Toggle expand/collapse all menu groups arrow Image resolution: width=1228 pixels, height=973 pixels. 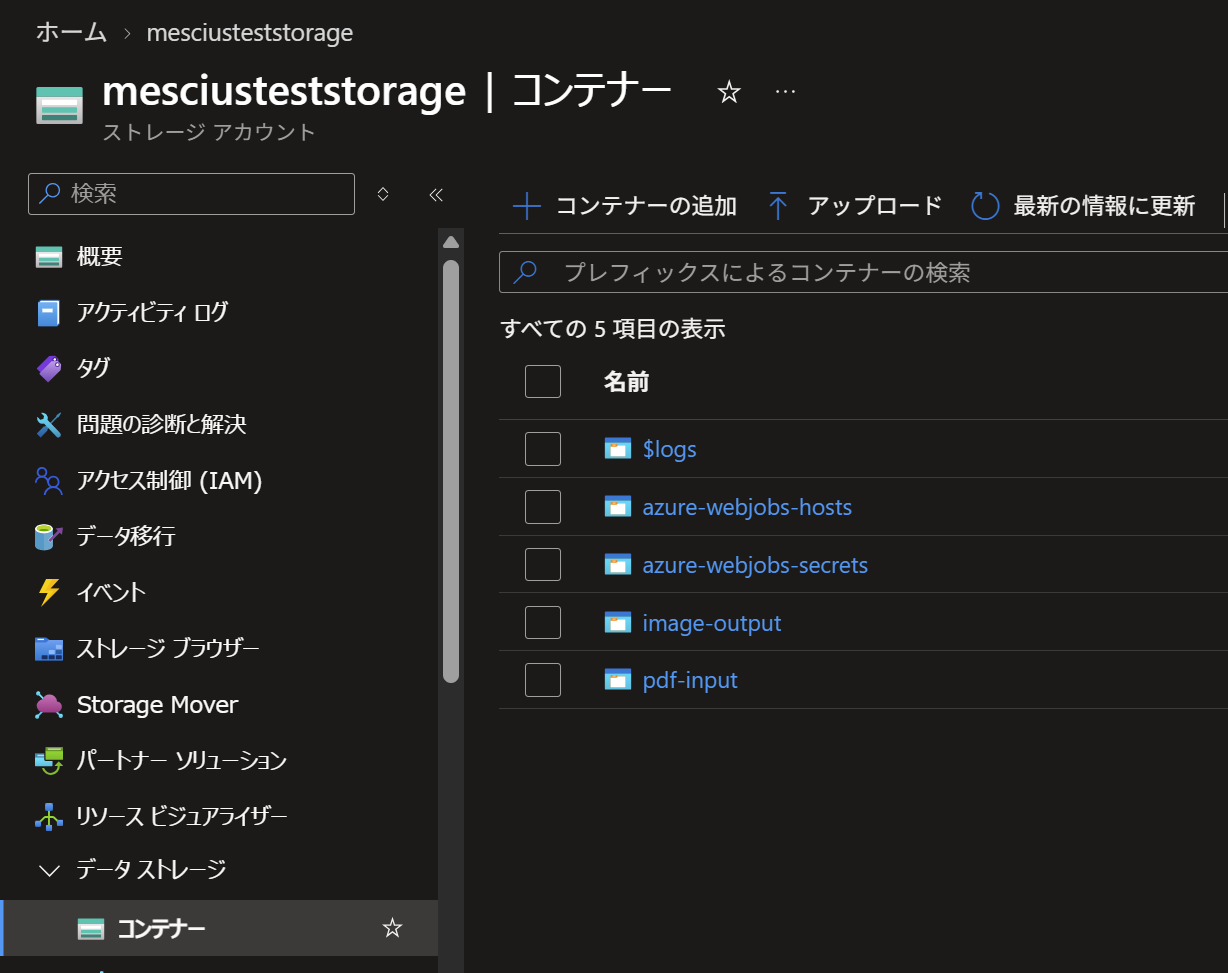tap(382, 194)
